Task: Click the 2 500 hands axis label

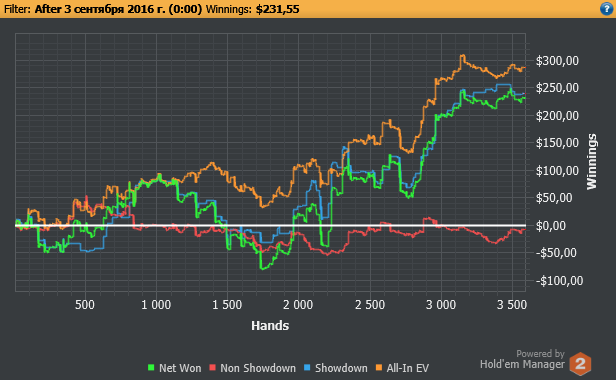Action: (x=370, y=305)
